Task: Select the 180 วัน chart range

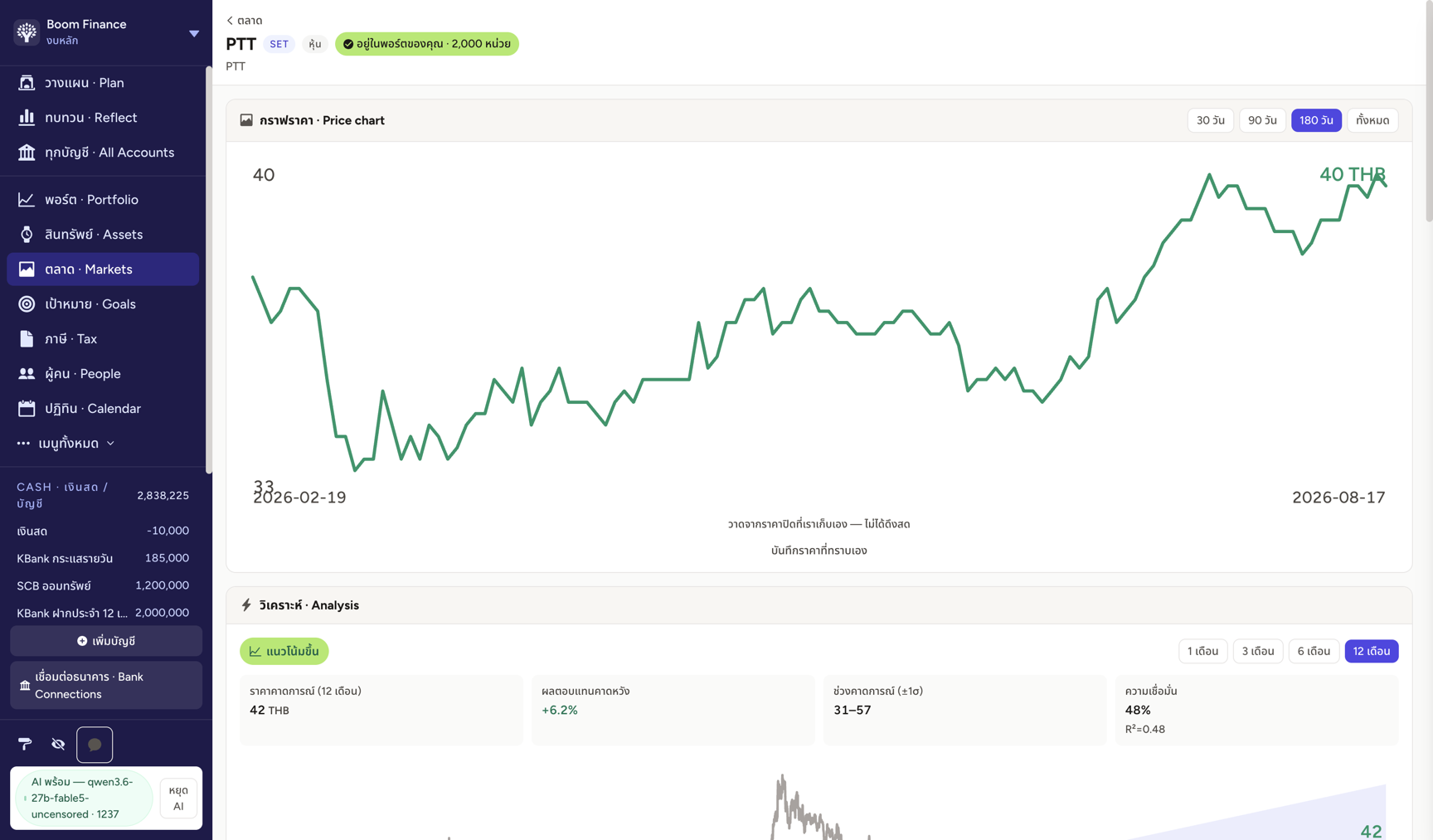Action: [1316, 120]
